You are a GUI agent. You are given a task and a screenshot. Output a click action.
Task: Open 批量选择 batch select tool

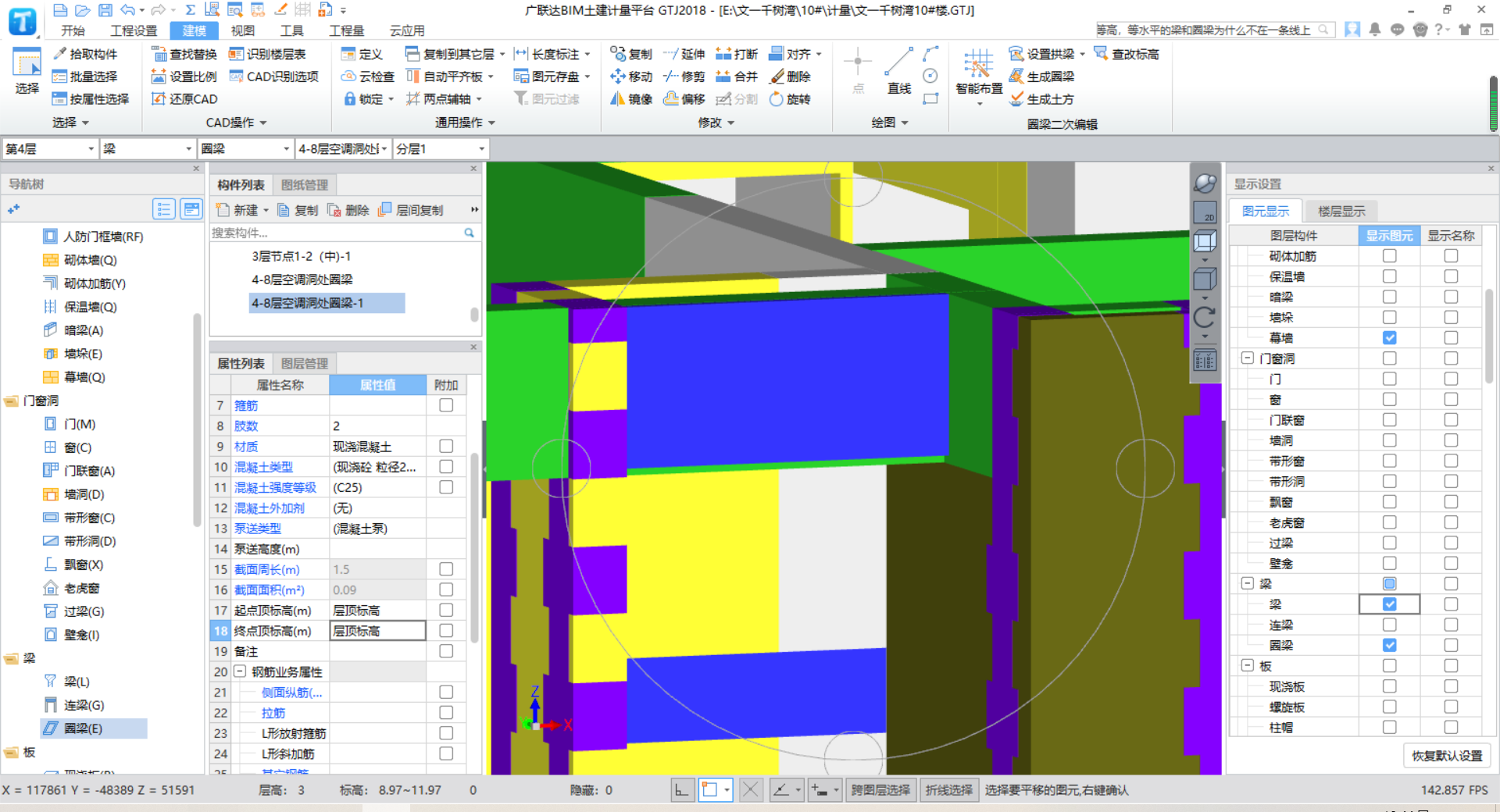pyautogui.click(x=84, y=77)
